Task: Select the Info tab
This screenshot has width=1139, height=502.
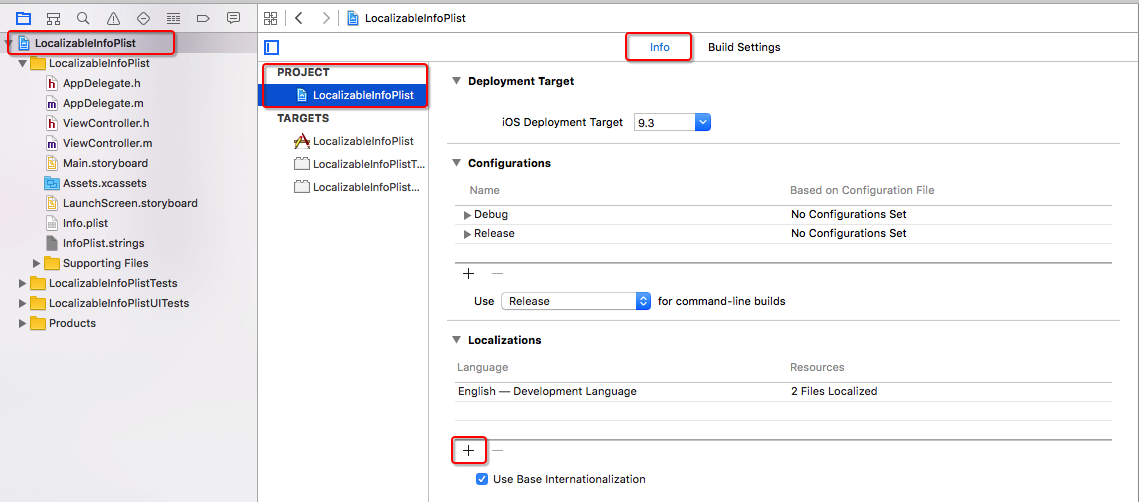Action: click(659, 47)
